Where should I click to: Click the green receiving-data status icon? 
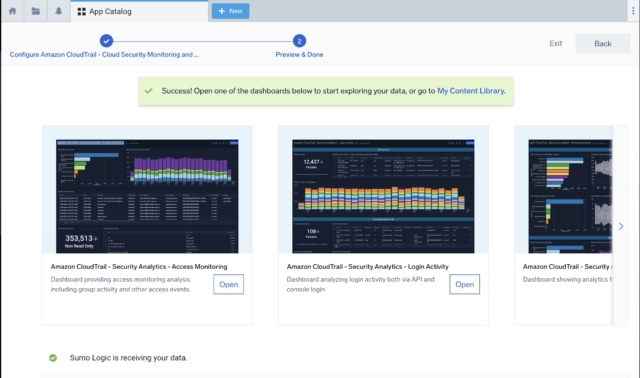53,358
